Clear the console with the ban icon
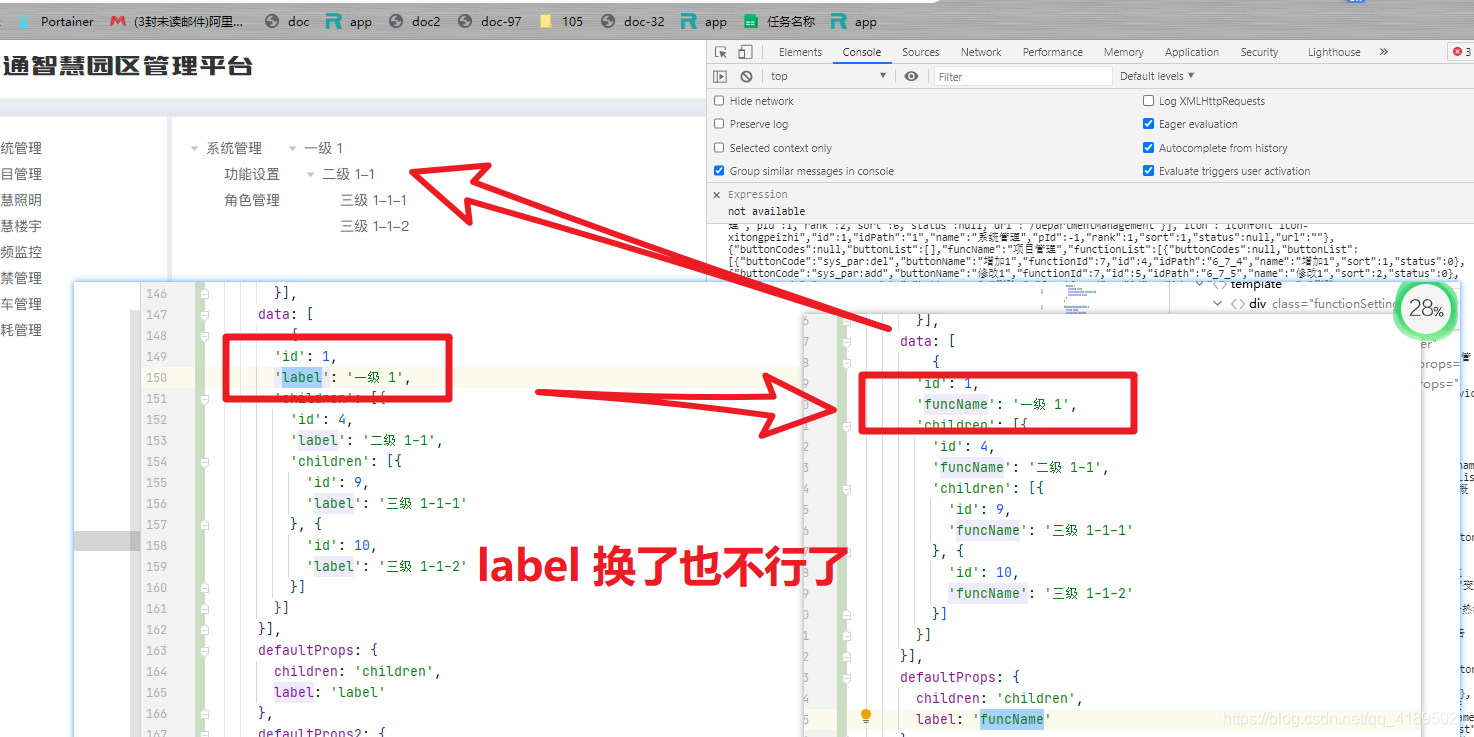The height and width of the screenshot is (737, 1474). 746,76
